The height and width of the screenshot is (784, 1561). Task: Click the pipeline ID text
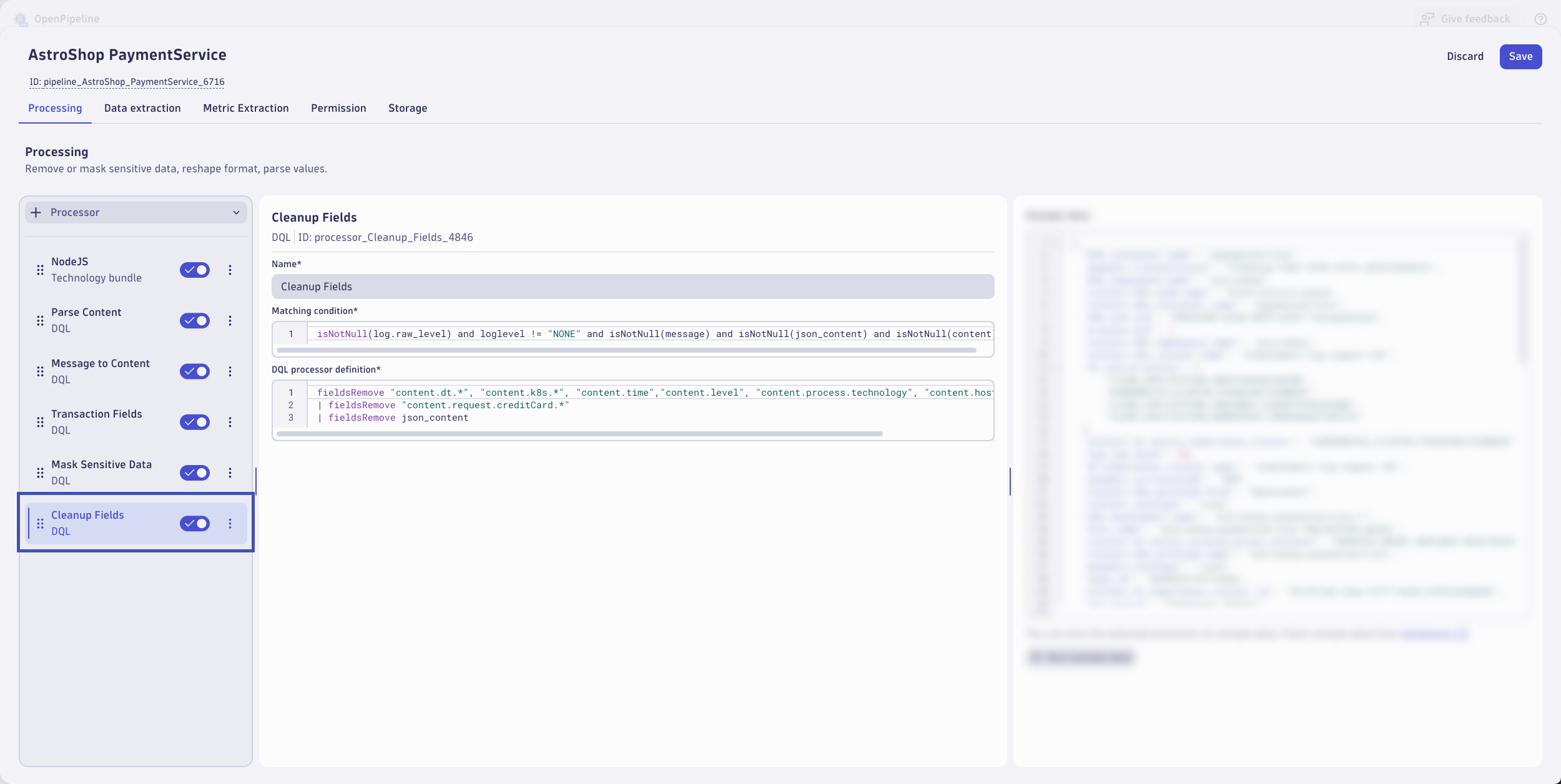pyautogui.click(x=127, y=82)
